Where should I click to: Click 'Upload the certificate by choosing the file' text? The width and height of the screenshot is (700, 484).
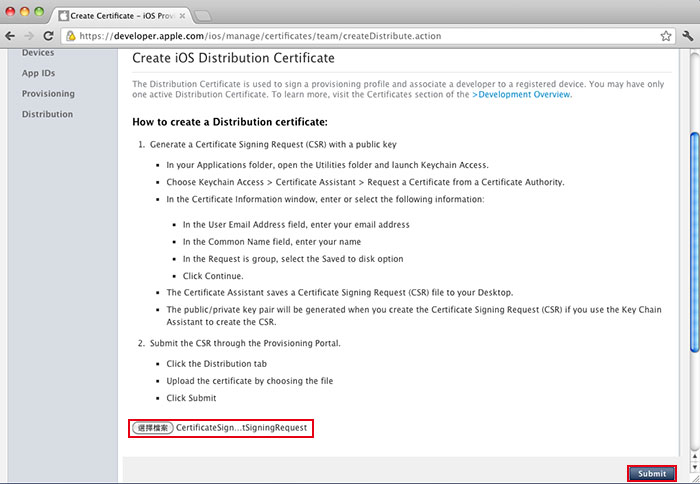coord(250,381)
